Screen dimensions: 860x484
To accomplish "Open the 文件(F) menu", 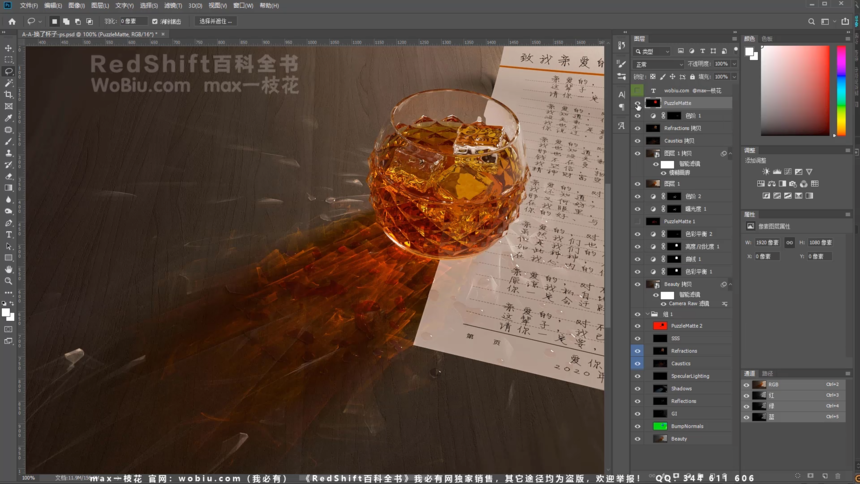I will coord(29,5).
